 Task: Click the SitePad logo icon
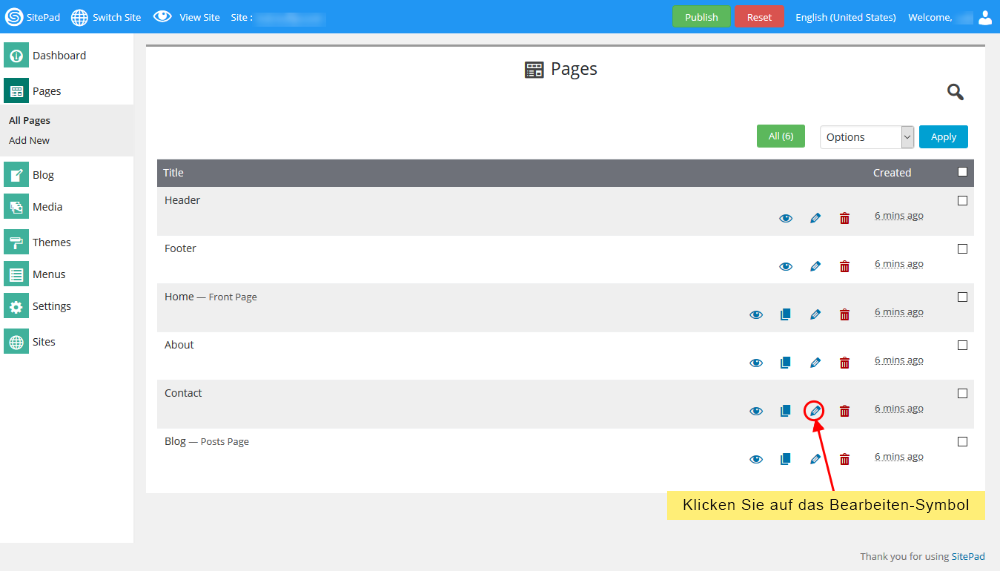click(x=13, y=17)
